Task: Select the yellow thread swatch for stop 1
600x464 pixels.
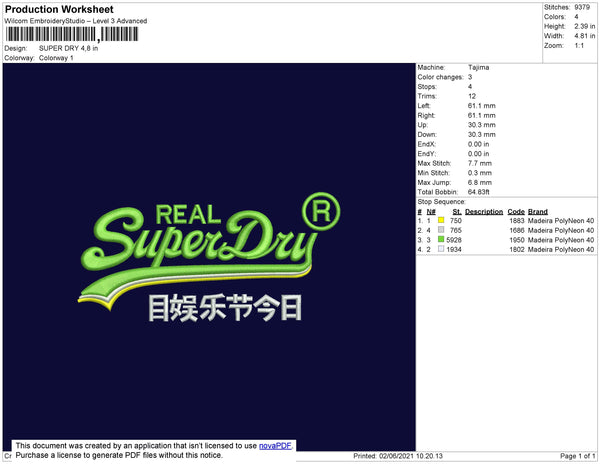Action: 441,220
